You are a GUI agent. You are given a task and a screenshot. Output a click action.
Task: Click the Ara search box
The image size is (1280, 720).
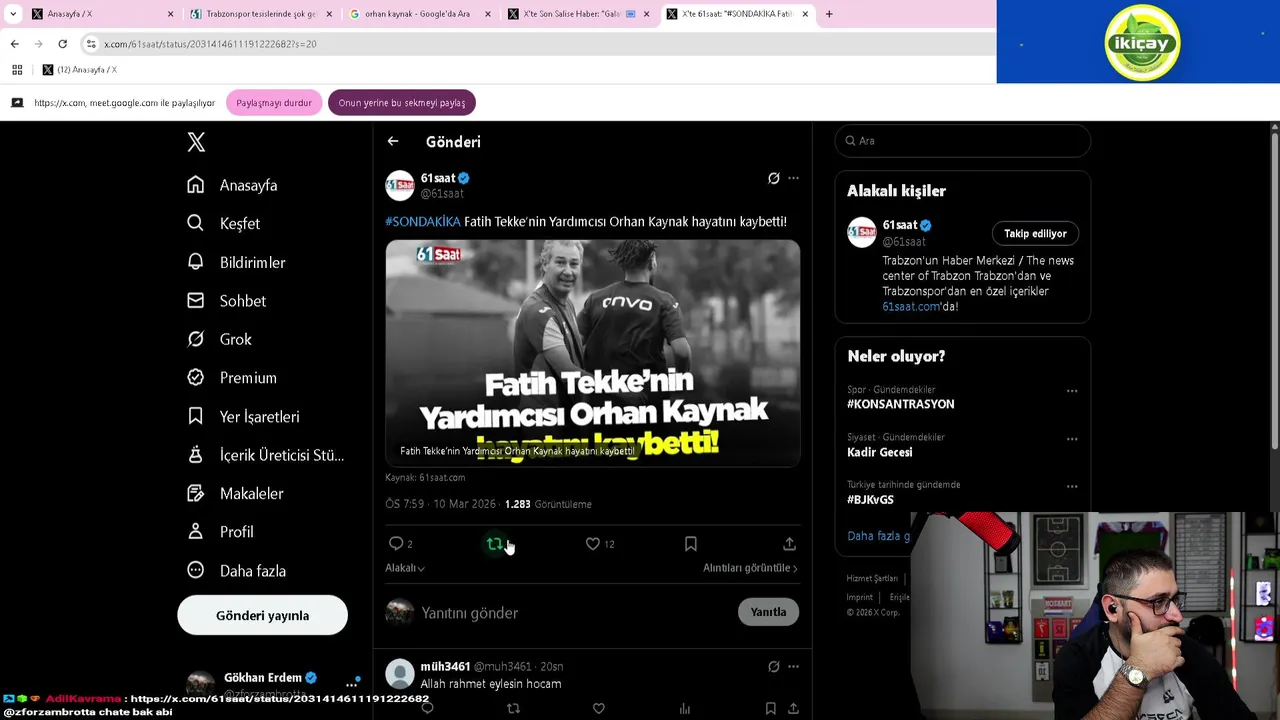pos(962,141)
